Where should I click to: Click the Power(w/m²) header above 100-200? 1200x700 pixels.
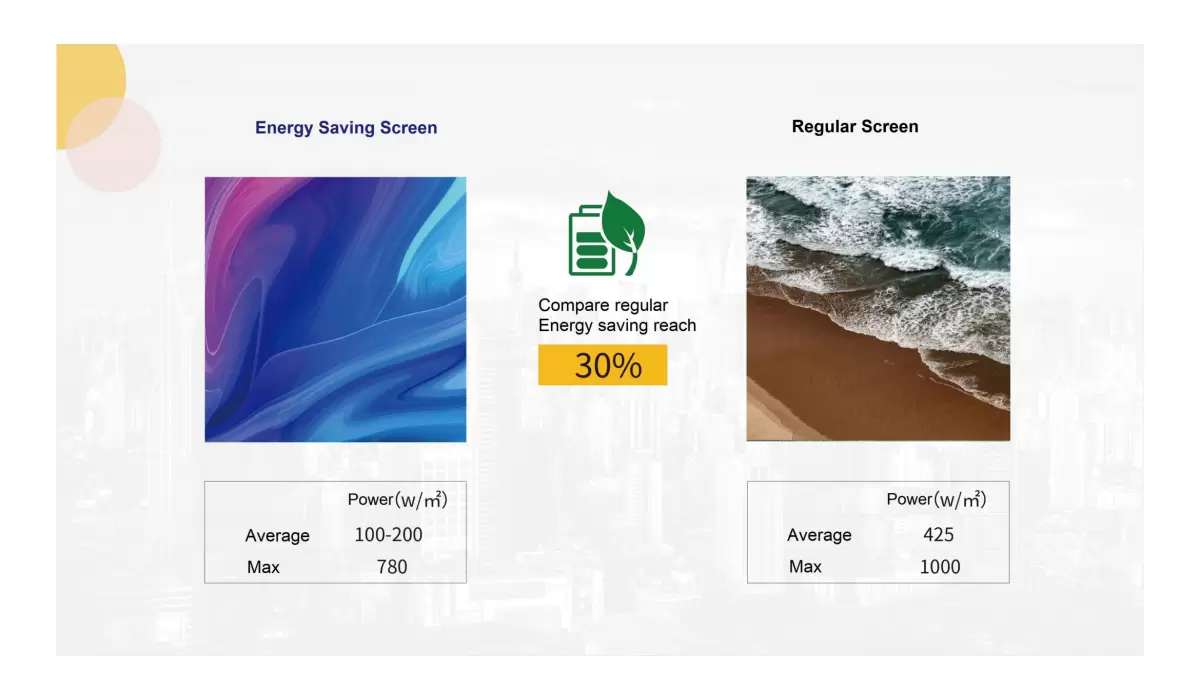[x=398, y=499]
